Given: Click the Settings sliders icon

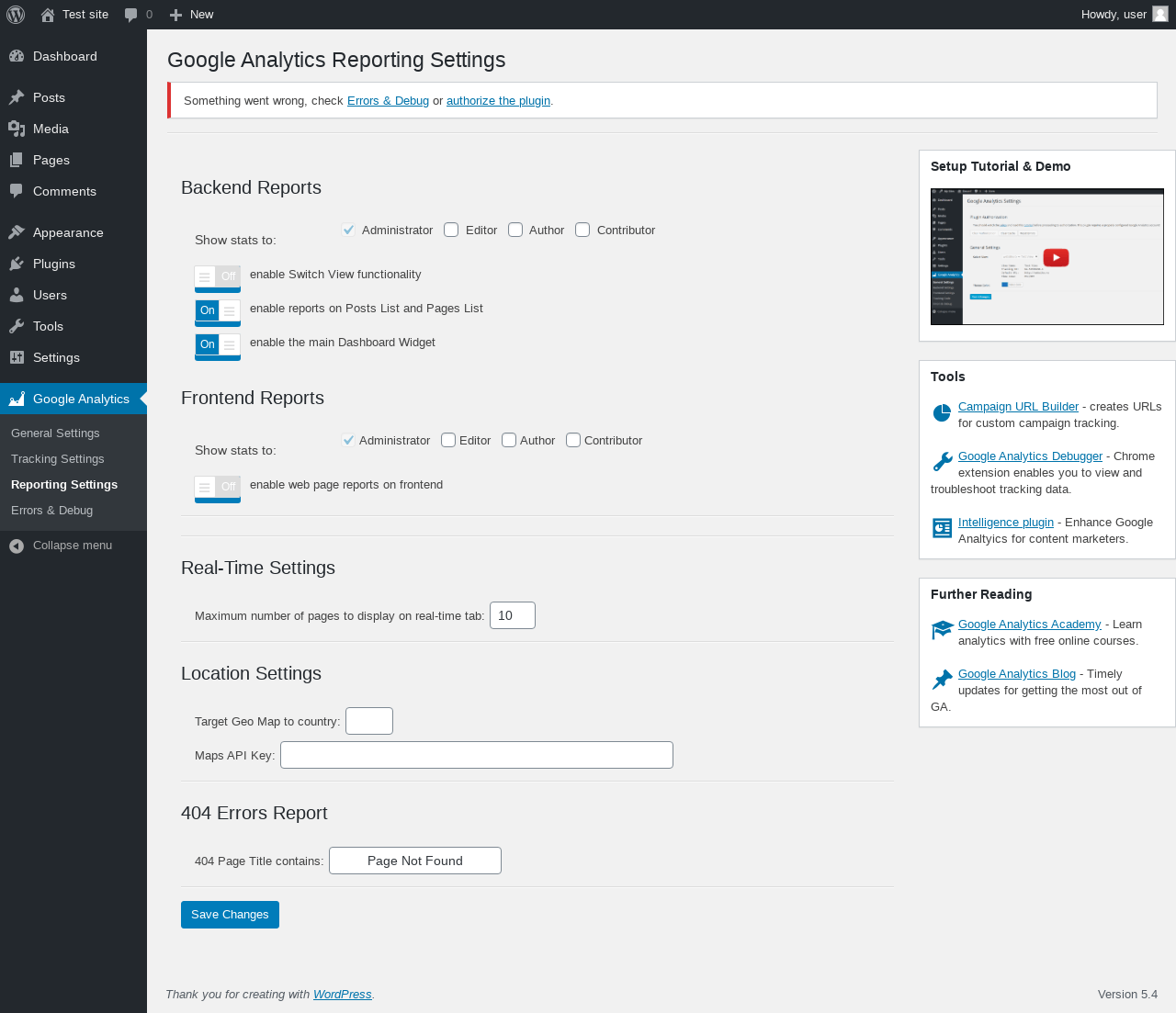Looking at the screenshot, I should pyautogui.click(x=17, y=357).
